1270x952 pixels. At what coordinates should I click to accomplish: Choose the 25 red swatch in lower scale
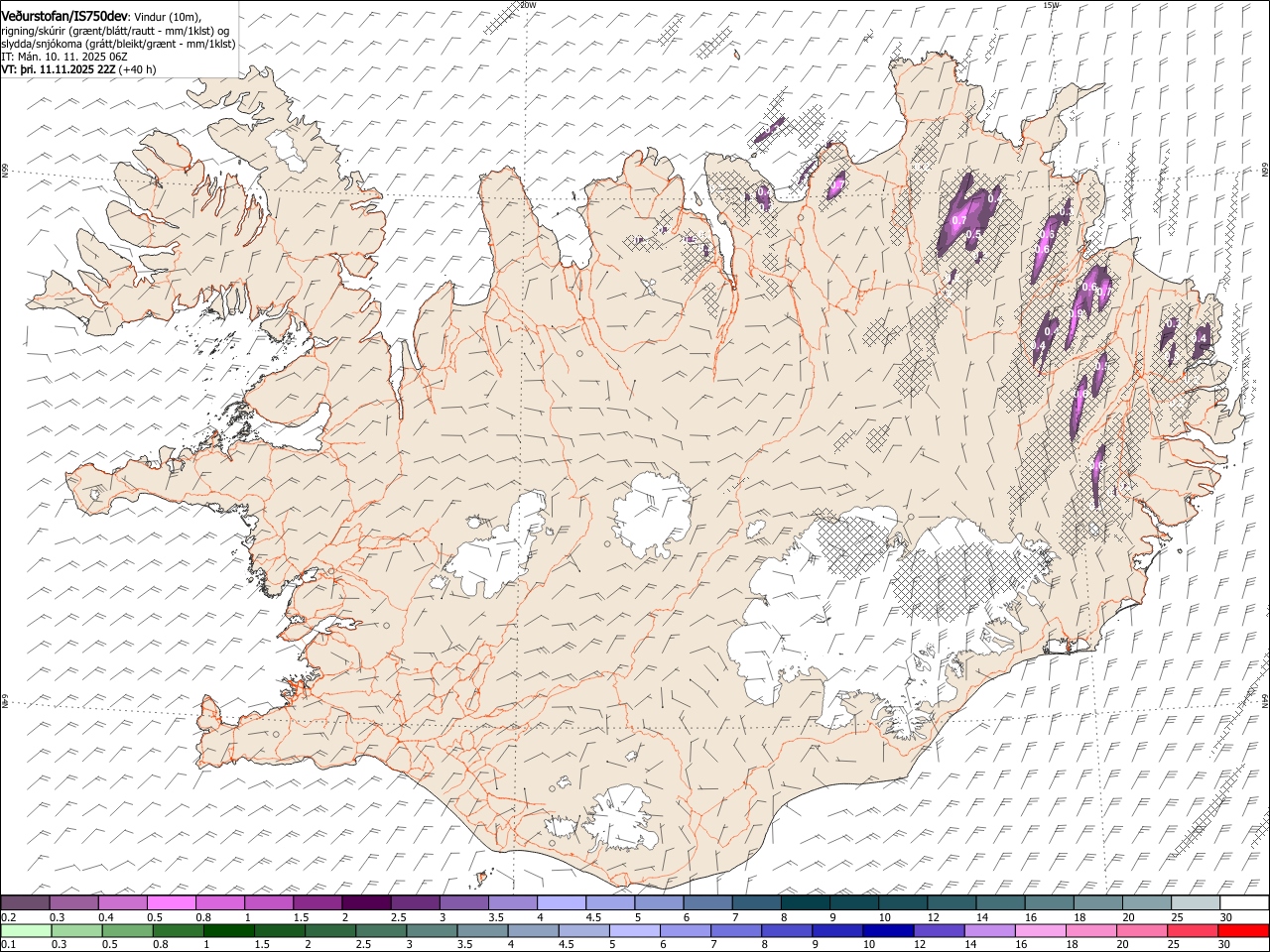(x=1192, y=930)
